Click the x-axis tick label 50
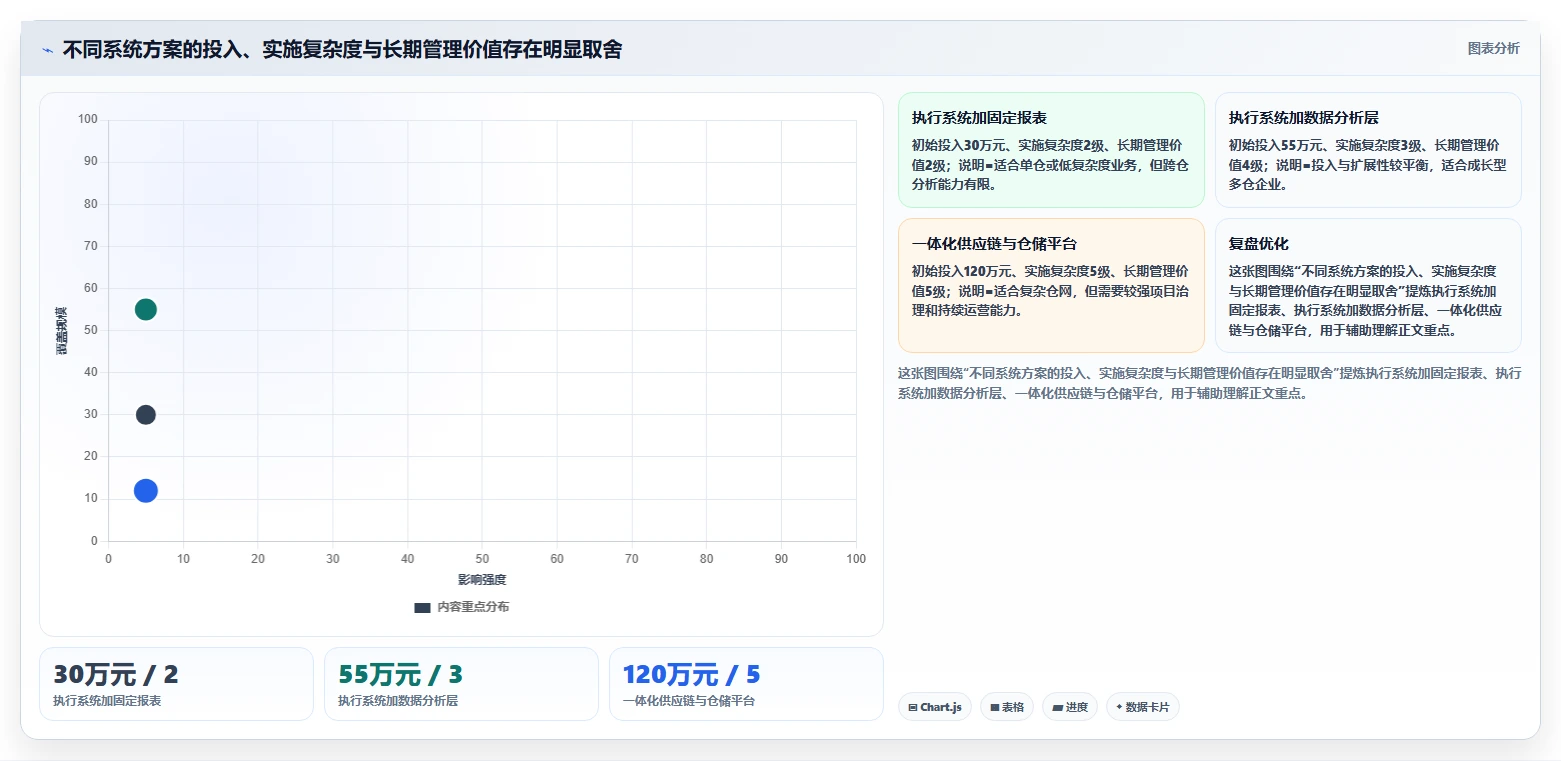The image size is (1561, 761). click(x=482, y=558)
